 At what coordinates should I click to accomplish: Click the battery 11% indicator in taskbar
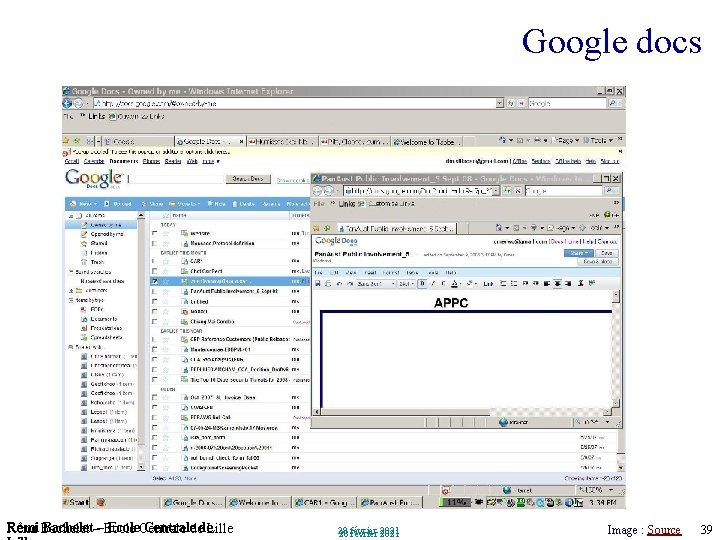(x=455, y=502)
